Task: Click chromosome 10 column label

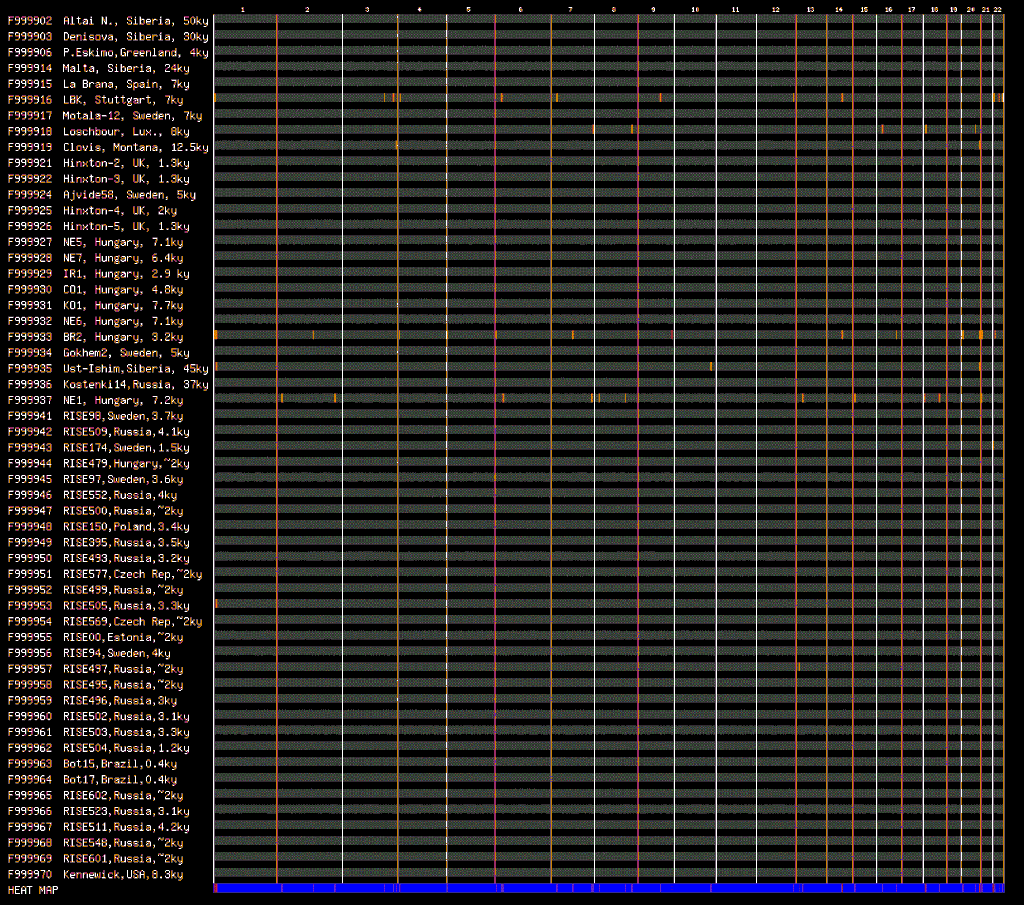Action: click(x=694, y=9)
